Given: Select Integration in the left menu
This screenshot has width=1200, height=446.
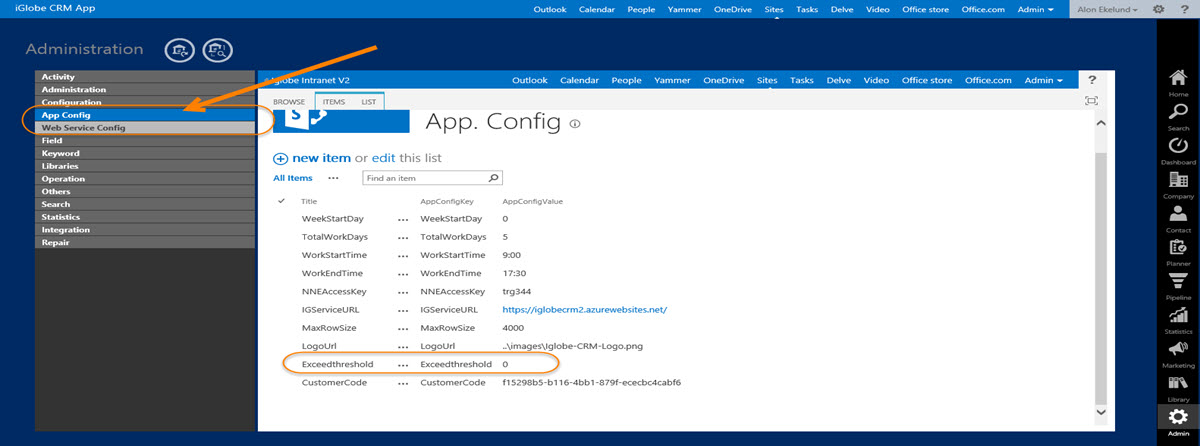Looking at the screenshot, I should click(x=145, y=230).
